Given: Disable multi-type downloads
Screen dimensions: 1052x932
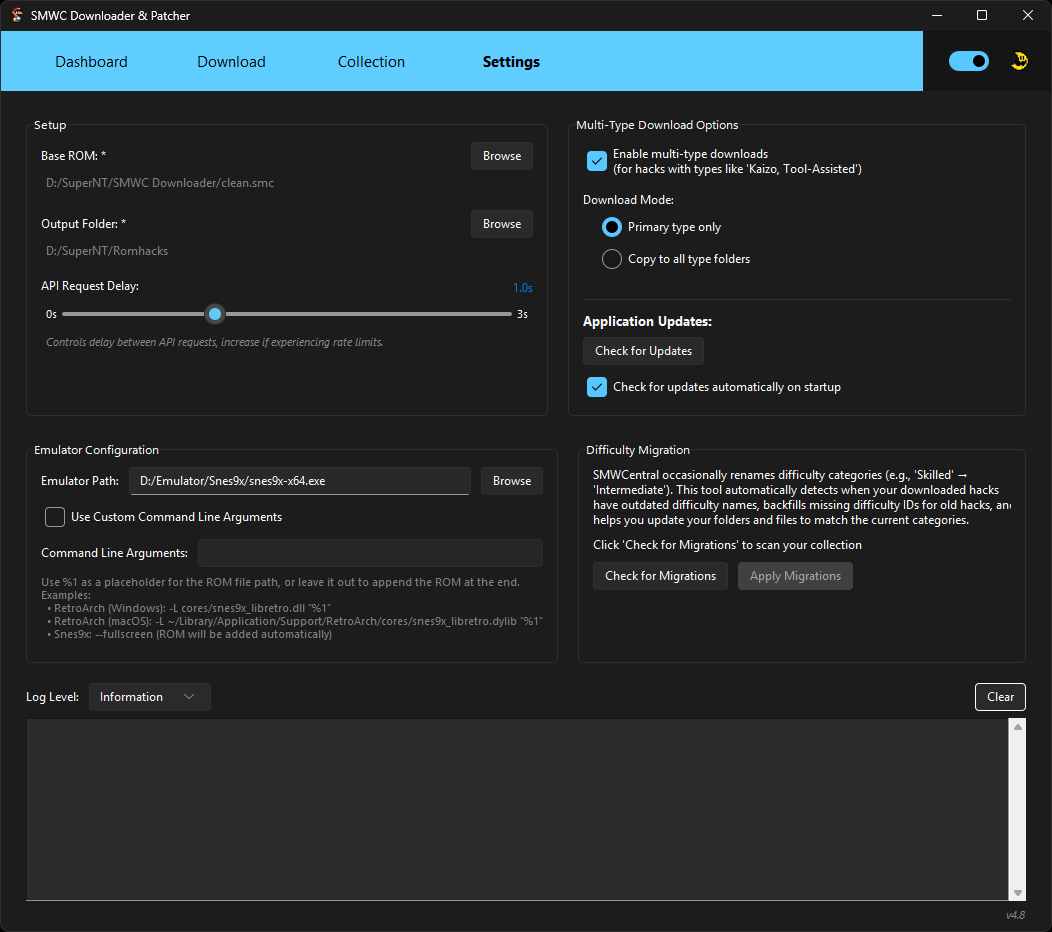Looking at the screenshot, I should point(597,160).
